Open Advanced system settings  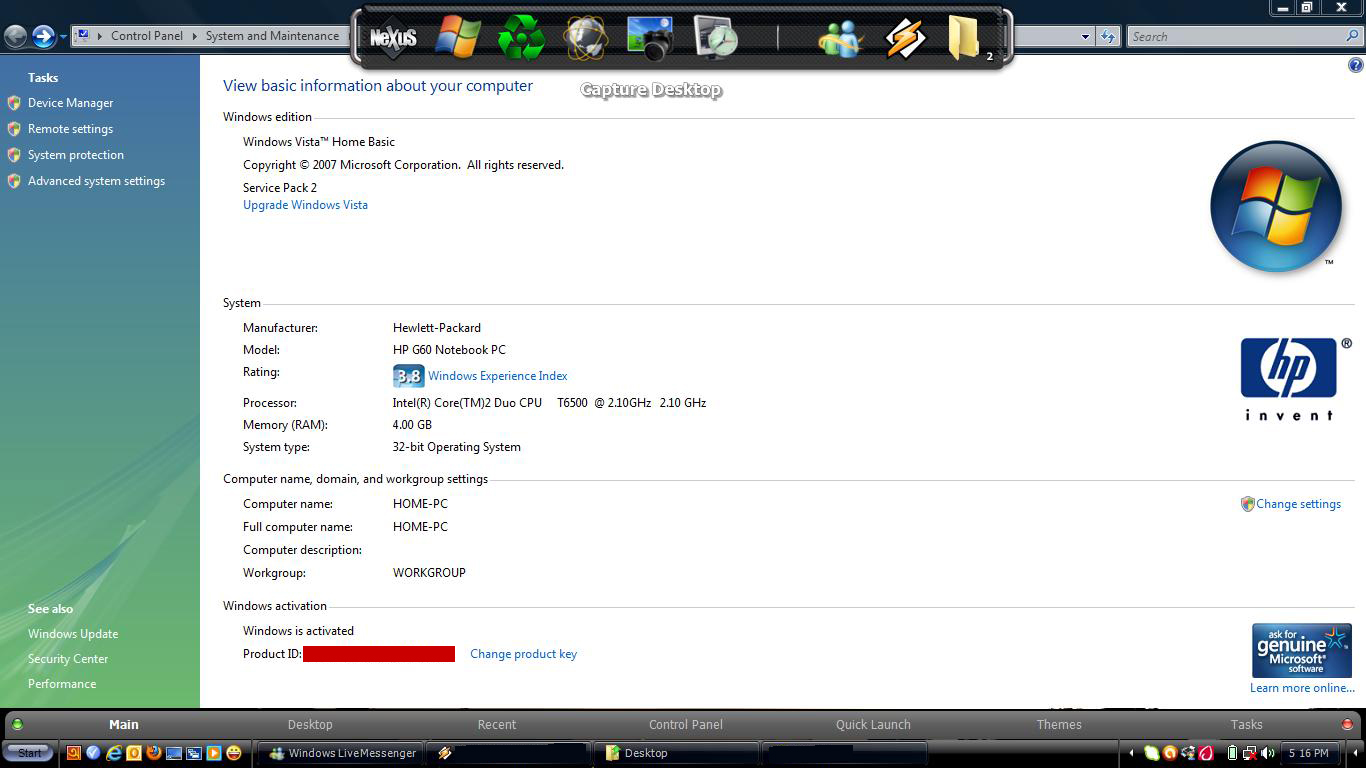(x=96, y=181)
